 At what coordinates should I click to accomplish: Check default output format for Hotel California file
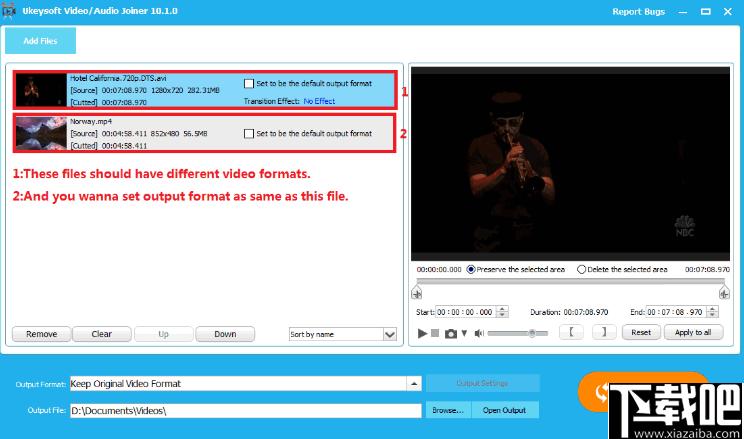[249, 84]
